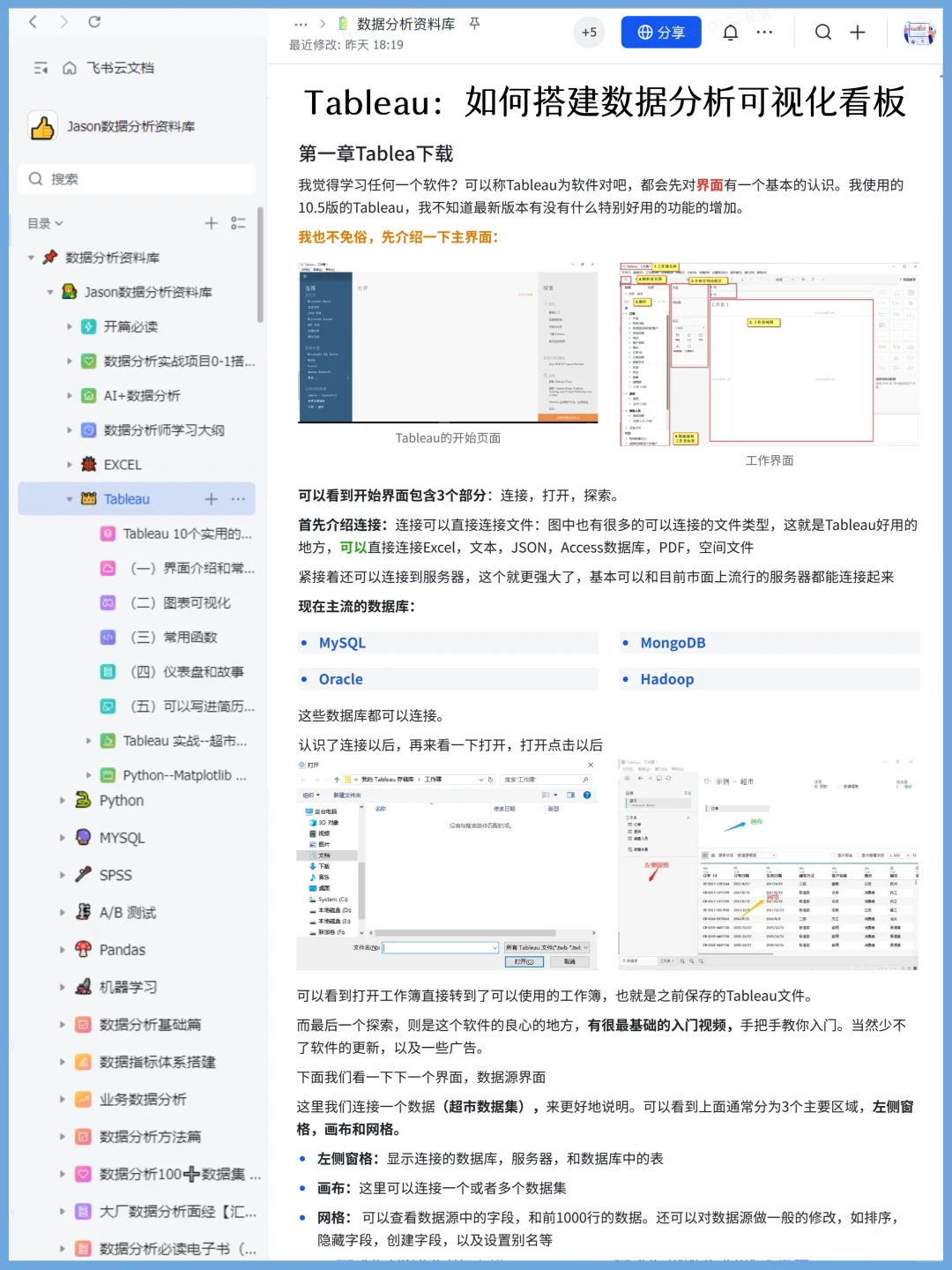Search the document with magnifier icon
Viewport: 952px width, 1270px height.
click(x=823, y=33)
